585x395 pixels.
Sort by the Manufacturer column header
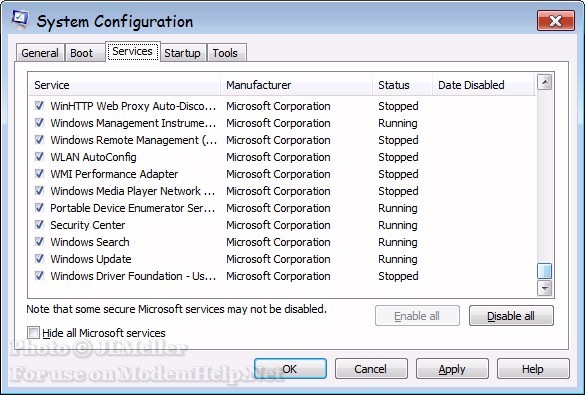pos(297,85)
